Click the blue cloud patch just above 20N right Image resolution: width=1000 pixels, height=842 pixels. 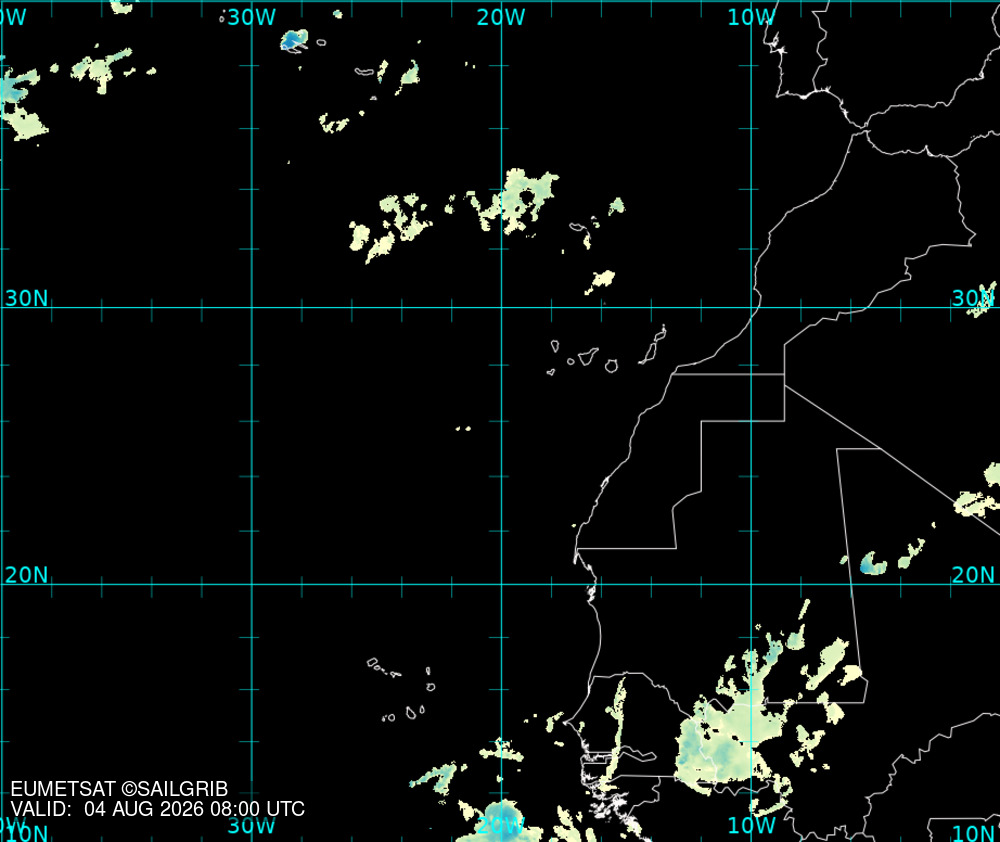872,564
